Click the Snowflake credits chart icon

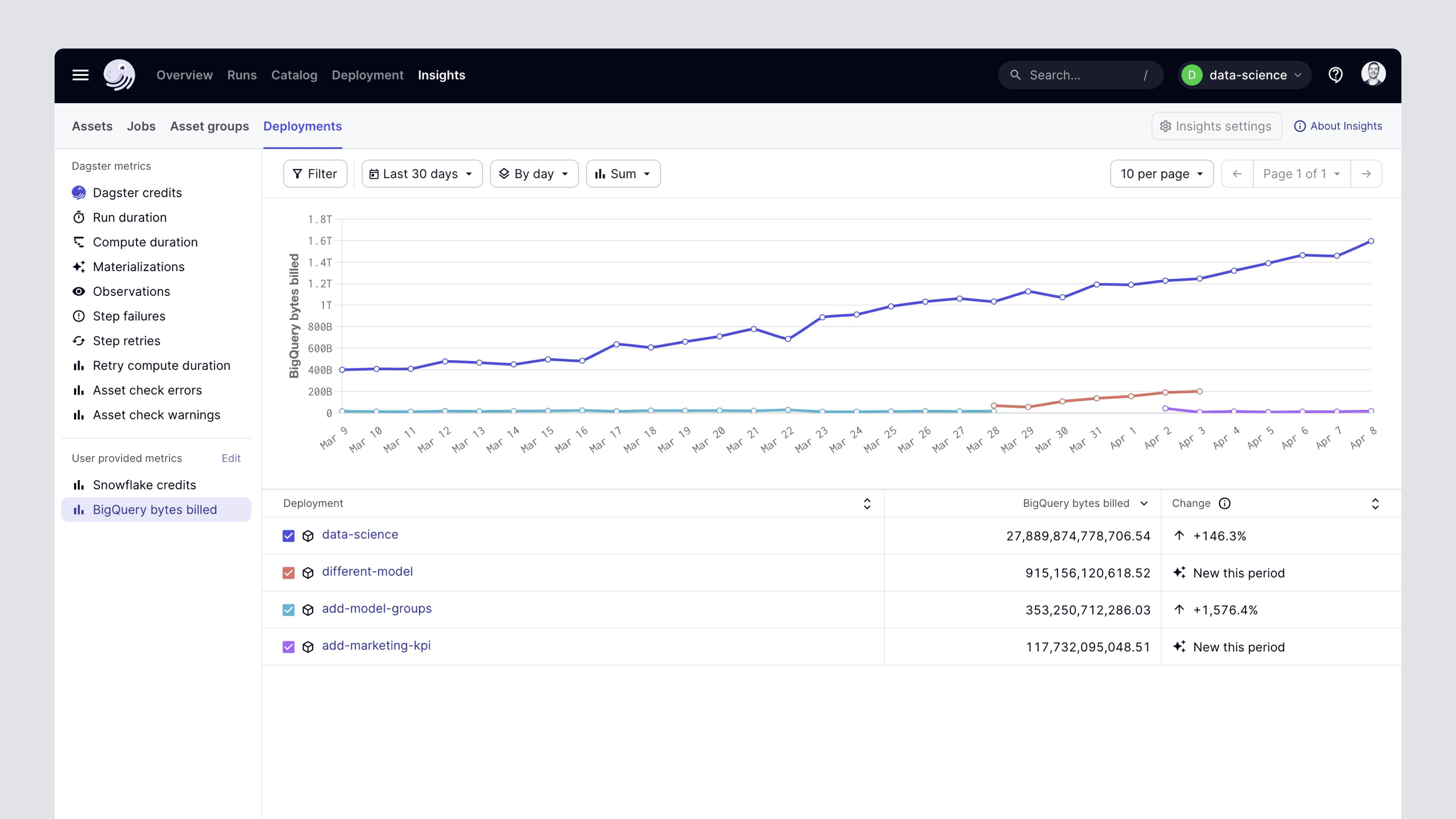(78, 485)
